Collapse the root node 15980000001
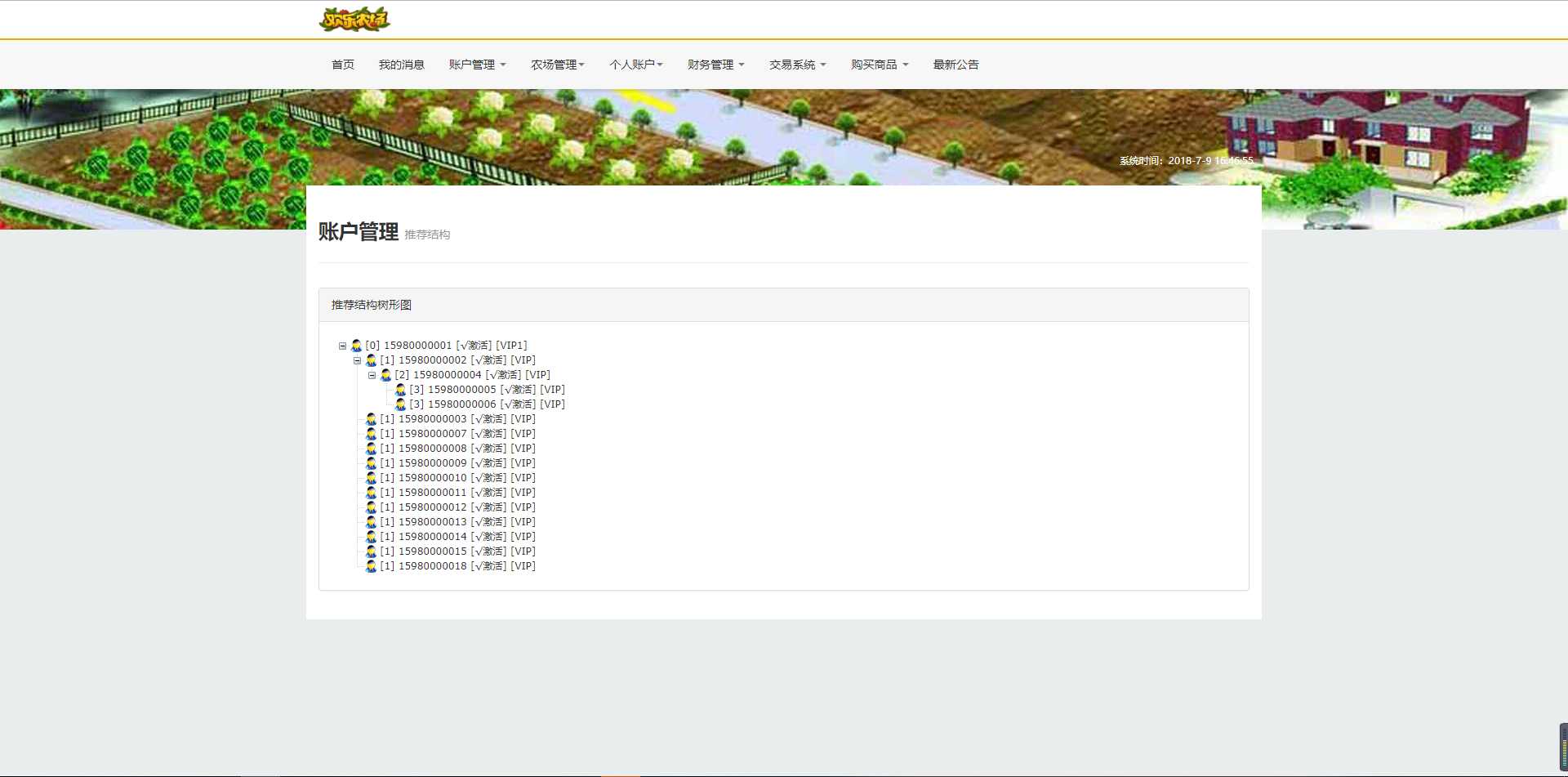This screenshot has height=777, width=1568. (x=343, y=346)
